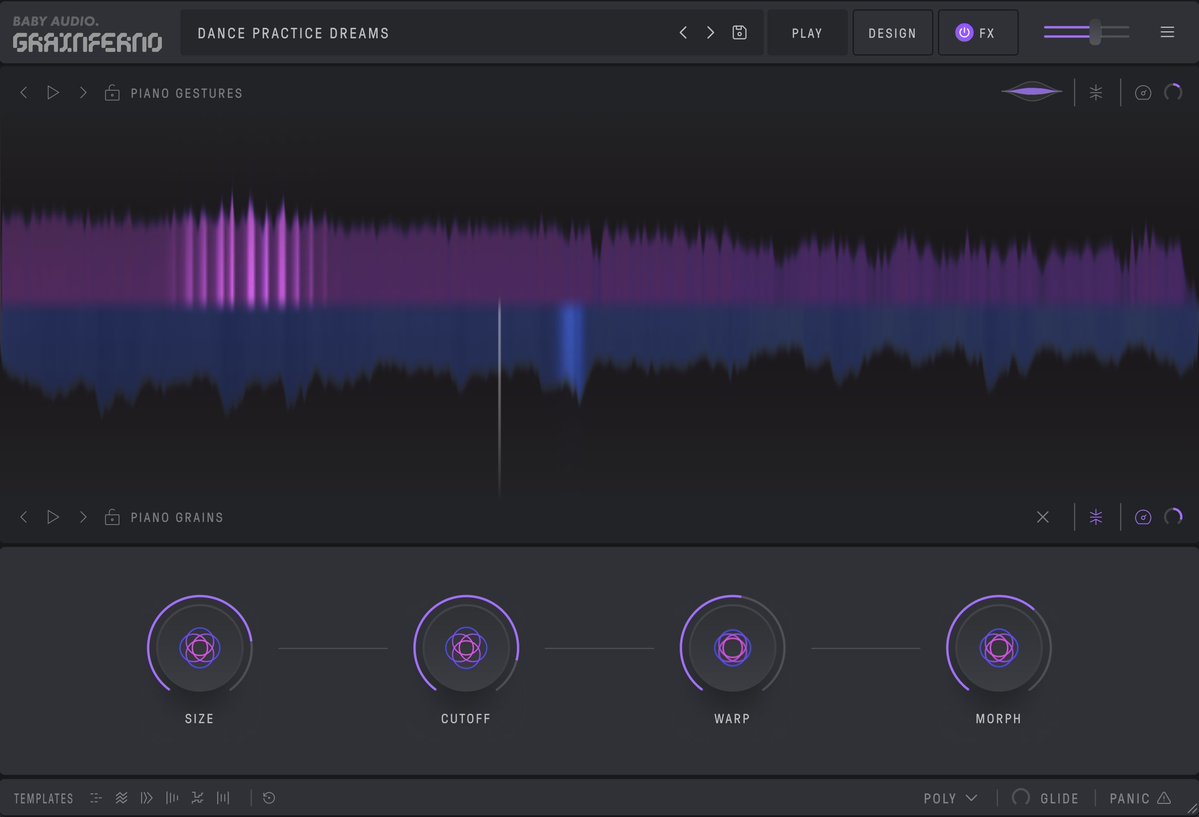Viewport: 1199px width, 817px height.
Task: Adjust the Piano Grains layer level knob
Action: [1173, 517]
